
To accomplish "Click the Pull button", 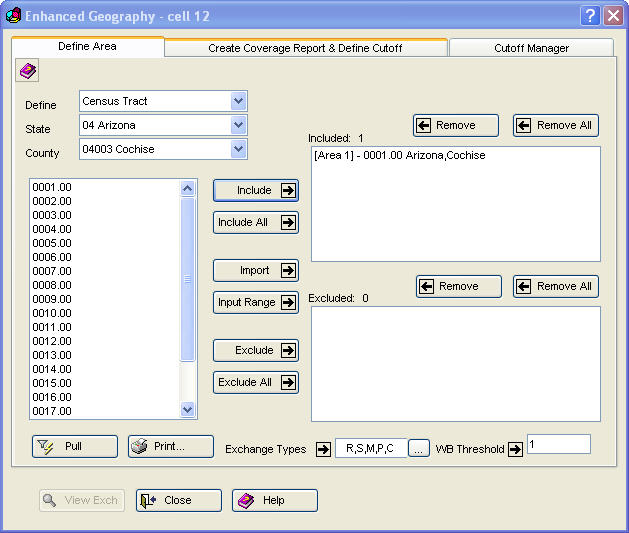I will coord(74,447).
